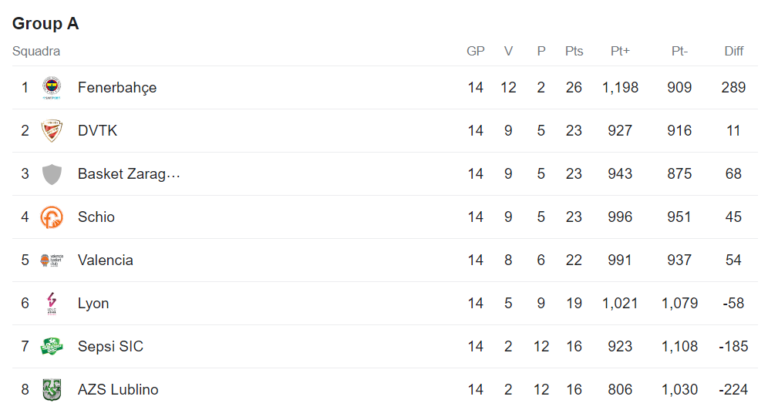Open the AZS Lublino team name
768x420 pixels.
[118, 390]
